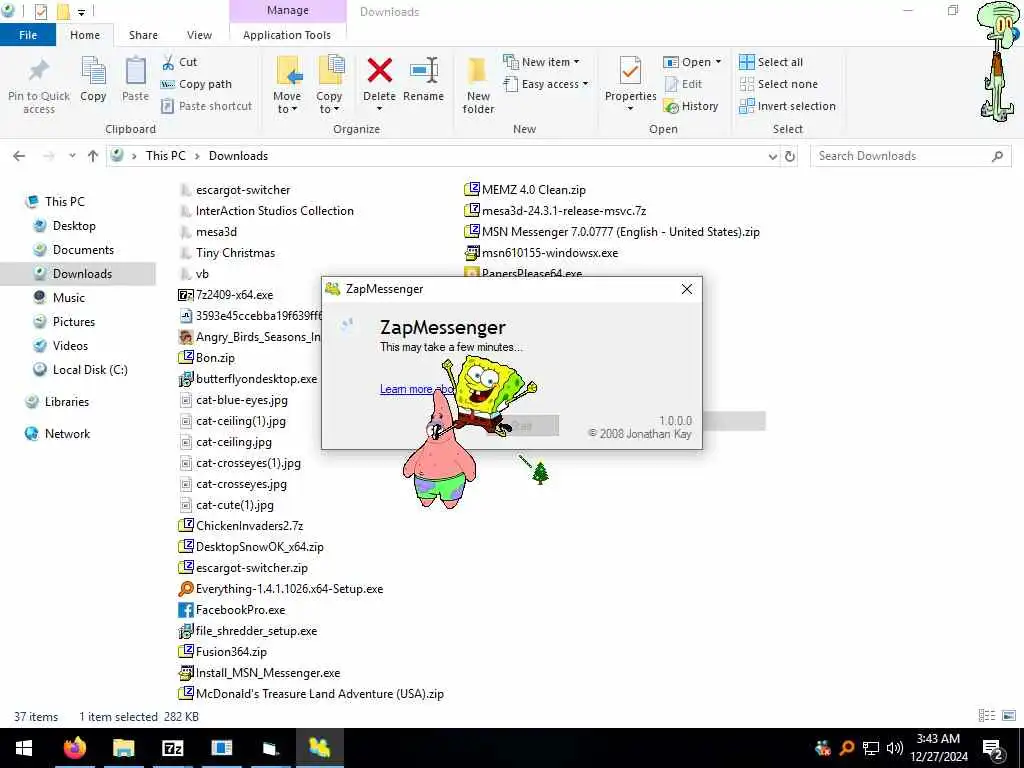The image size is (1024, 768).
Task: Click the Cut scissors icon
Action: pyautogui.click(x=168, y=62)
